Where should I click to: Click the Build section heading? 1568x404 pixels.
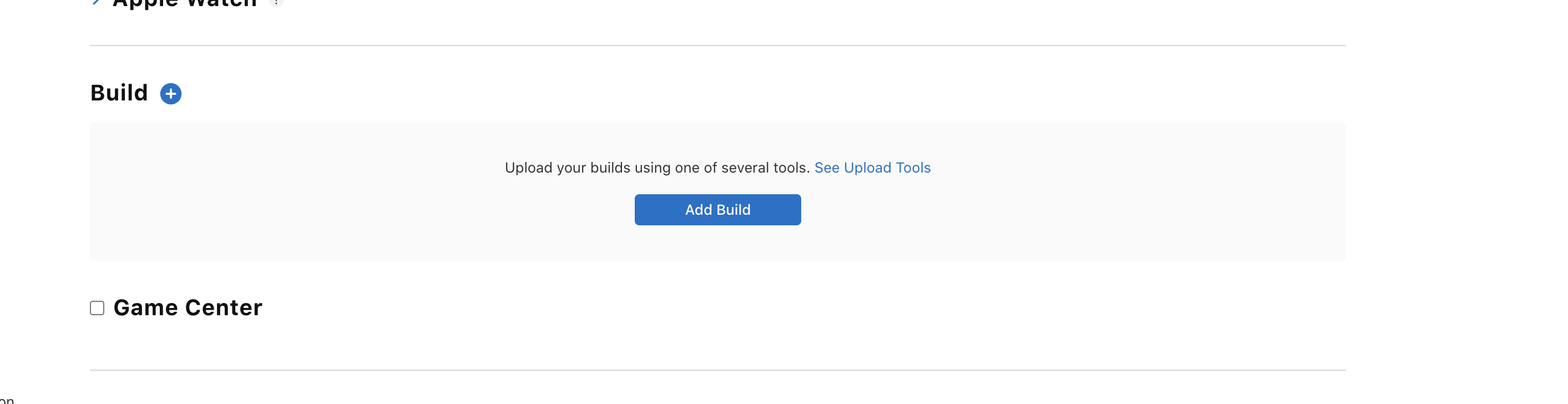pyautogui.click(x=119, y=93)
